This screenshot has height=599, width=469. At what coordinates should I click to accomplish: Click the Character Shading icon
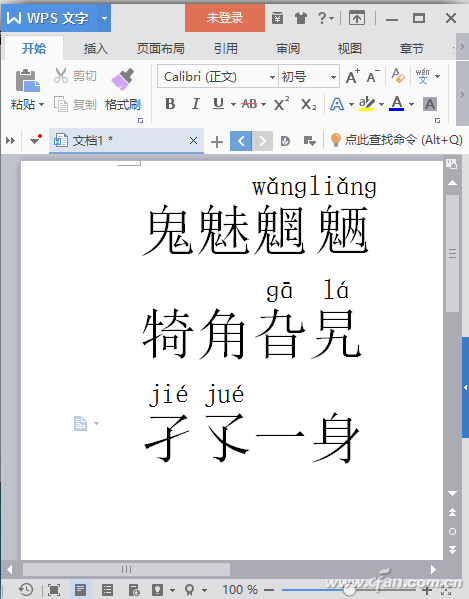[x=430, y=104]
